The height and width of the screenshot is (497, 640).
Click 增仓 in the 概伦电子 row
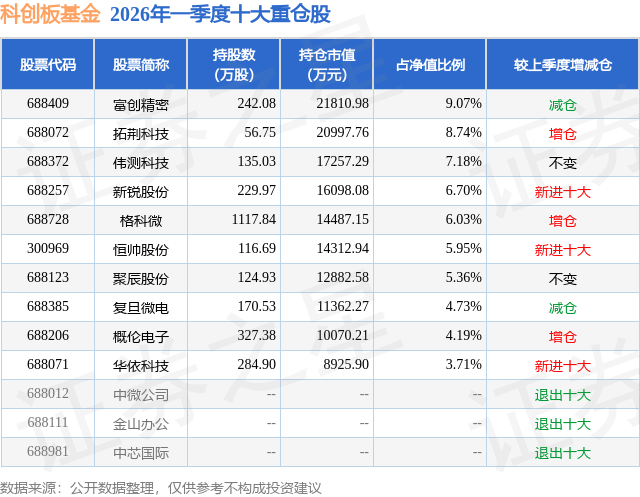(x=563, y=337)
